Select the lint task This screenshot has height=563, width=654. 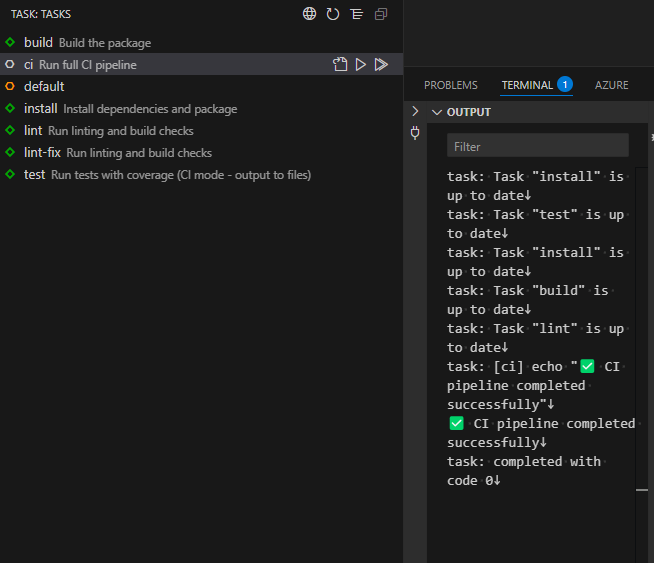coord(201,131)
